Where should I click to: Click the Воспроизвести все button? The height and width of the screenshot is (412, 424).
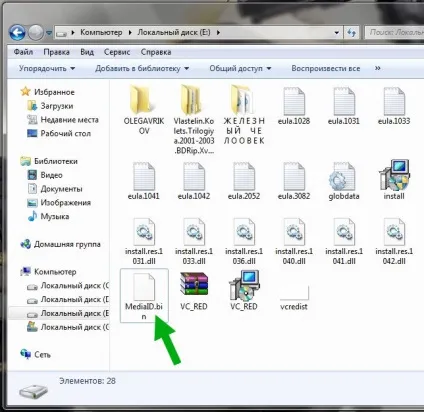[x=326, y=68]
